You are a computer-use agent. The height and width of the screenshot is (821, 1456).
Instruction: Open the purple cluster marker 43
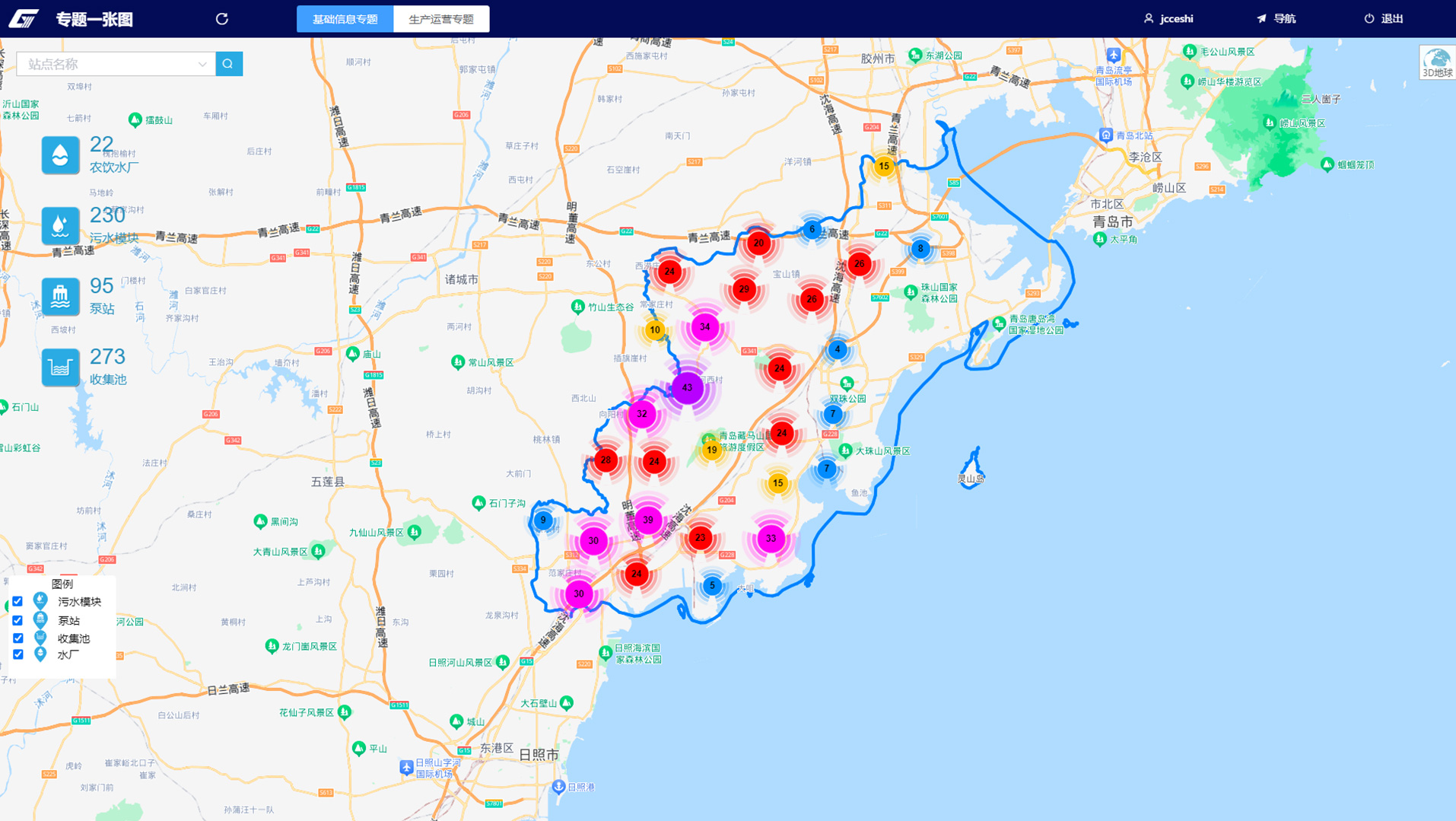tap(688, 388)
